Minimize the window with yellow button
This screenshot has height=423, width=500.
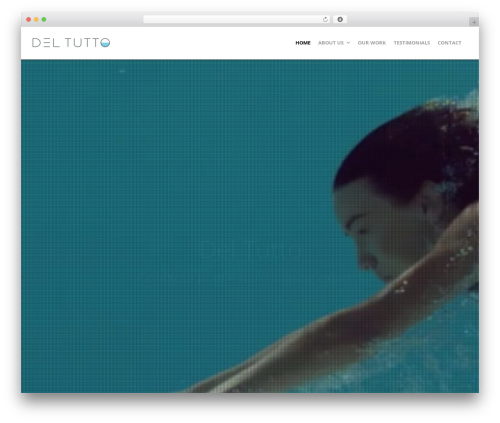(36, 19)
